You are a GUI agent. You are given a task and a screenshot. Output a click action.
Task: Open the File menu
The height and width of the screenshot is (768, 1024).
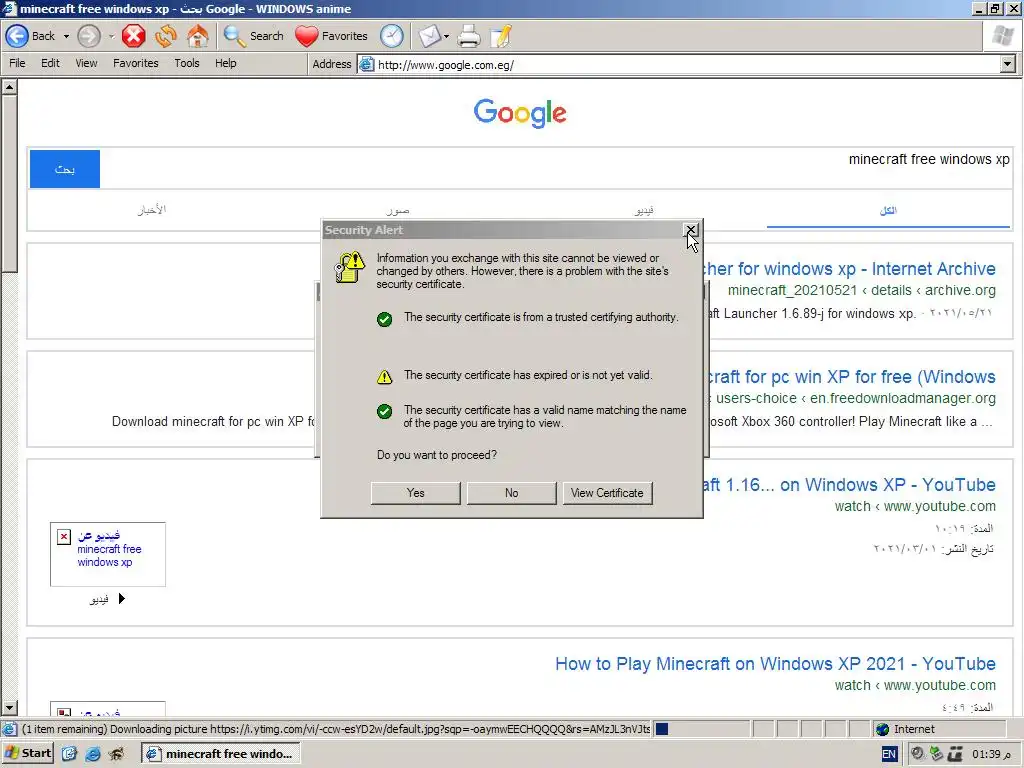click(x=18, y=63)
